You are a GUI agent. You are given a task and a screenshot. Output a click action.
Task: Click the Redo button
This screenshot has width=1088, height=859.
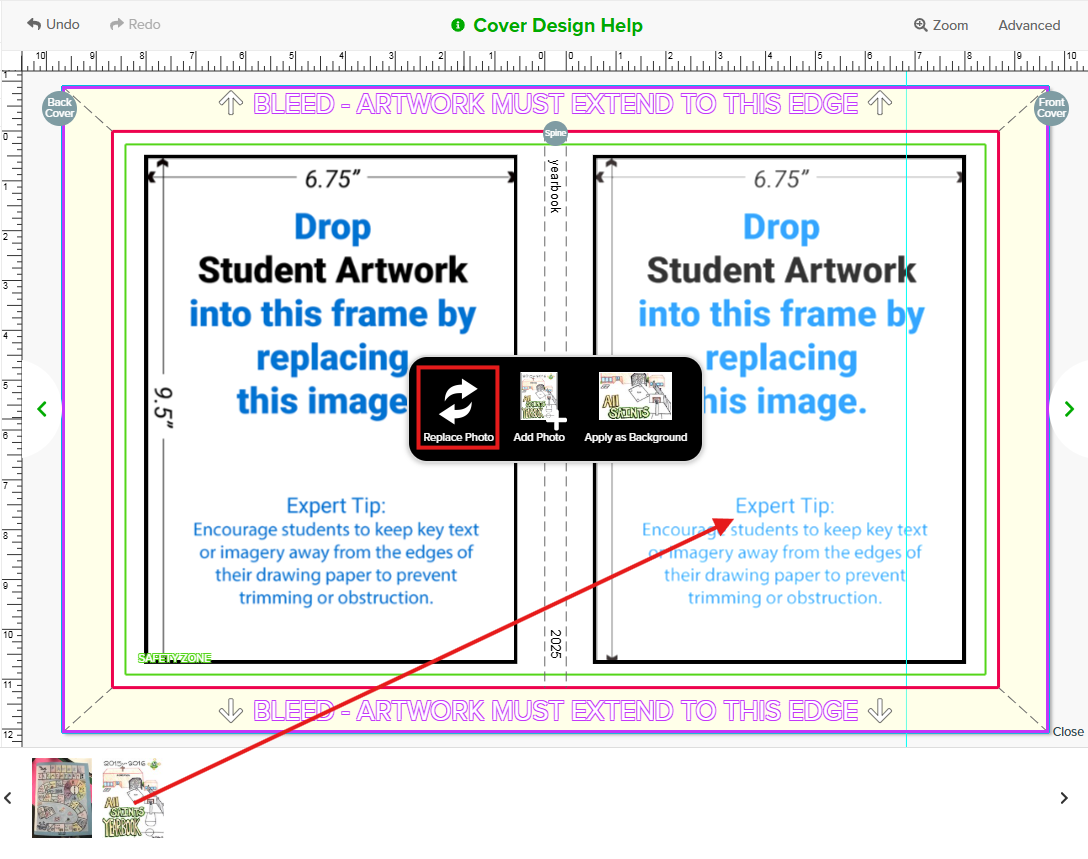coord(135,24)
